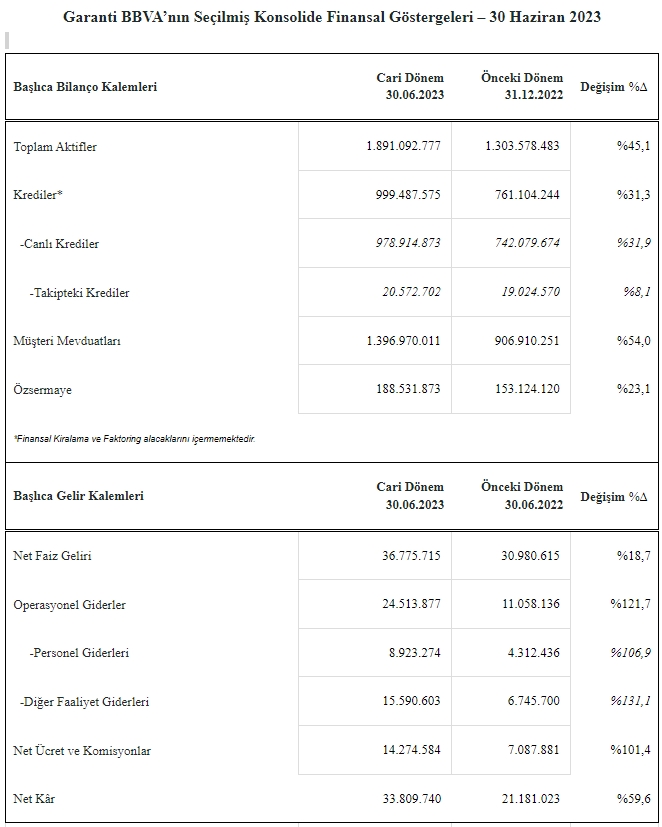The height and width of the screenshot is (827, 662).
Task: Click the Toplam Aktifler current value 1.891.092.777
Action: coord(404,146)
